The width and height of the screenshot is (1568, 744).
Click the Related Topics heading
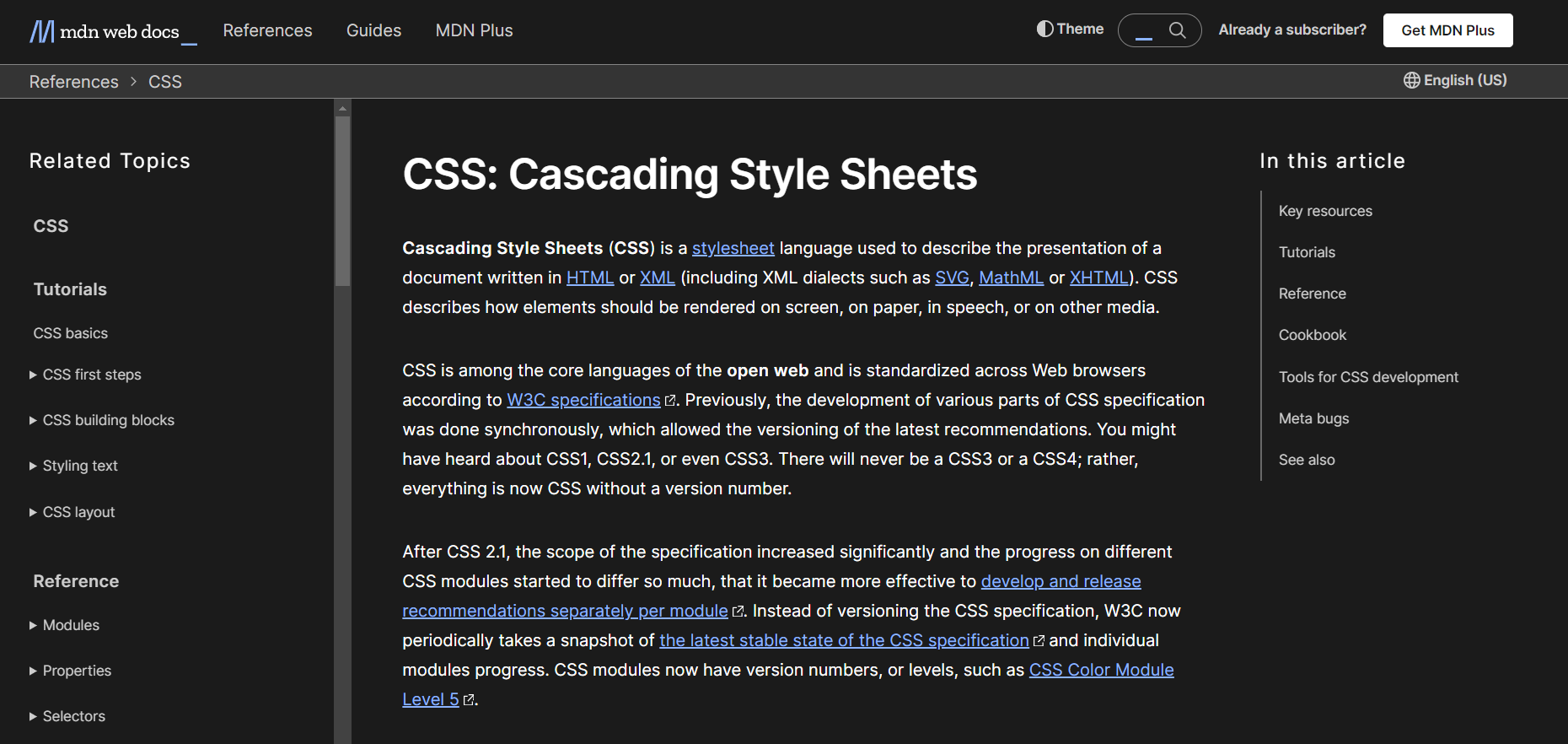110,161
